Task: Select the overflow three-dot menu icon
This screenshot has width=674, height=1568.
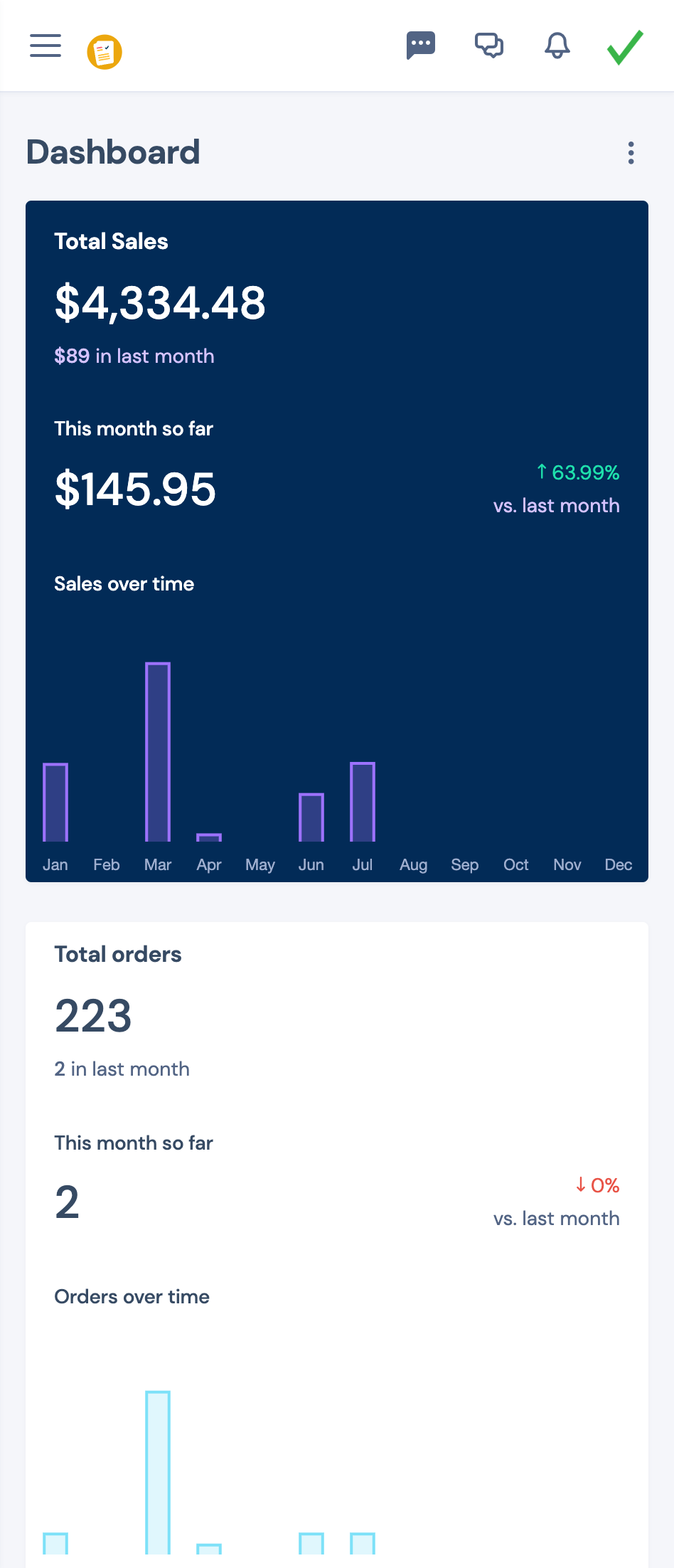Action: tap(631, 153)
